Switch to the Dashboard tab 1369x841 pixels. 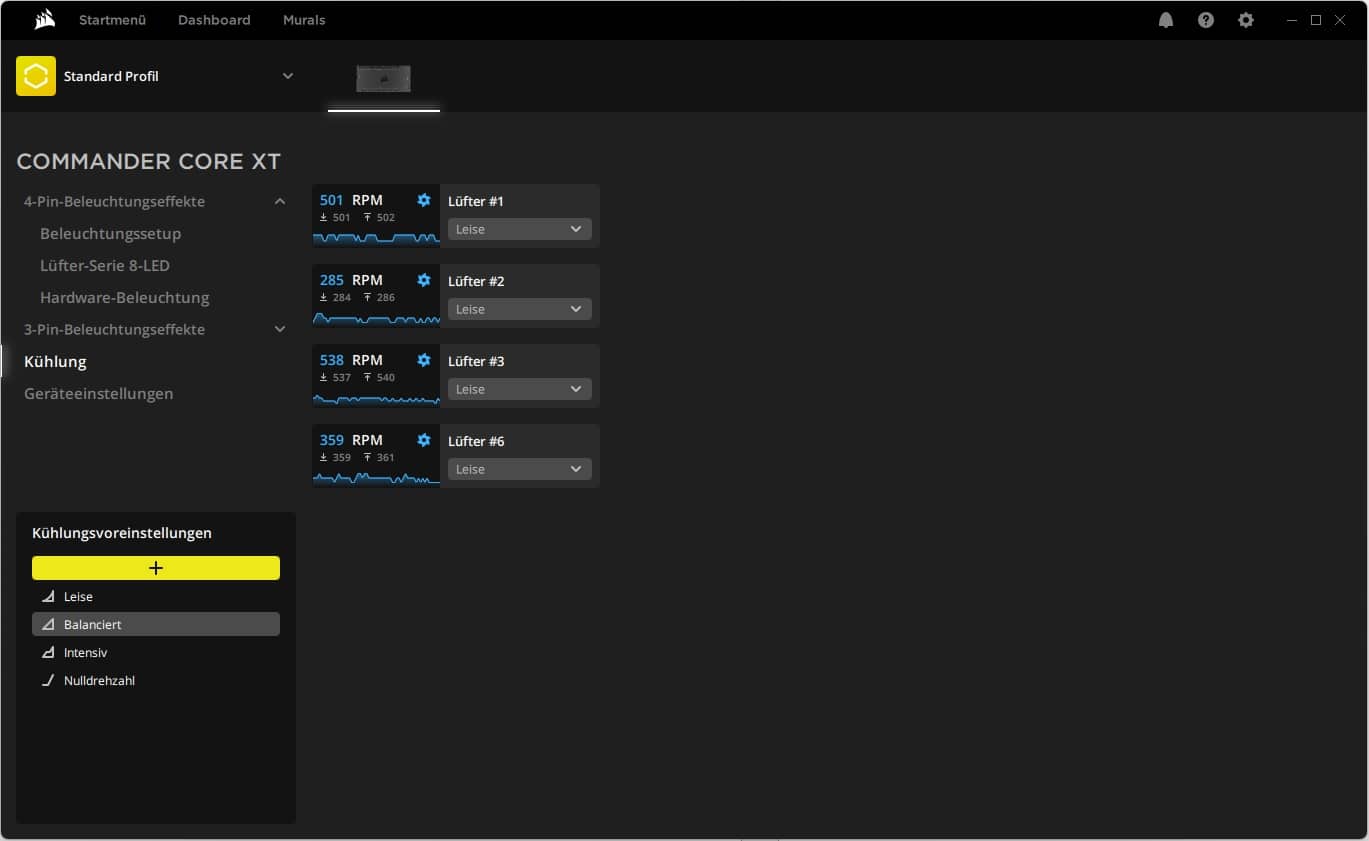coord(214,20)
